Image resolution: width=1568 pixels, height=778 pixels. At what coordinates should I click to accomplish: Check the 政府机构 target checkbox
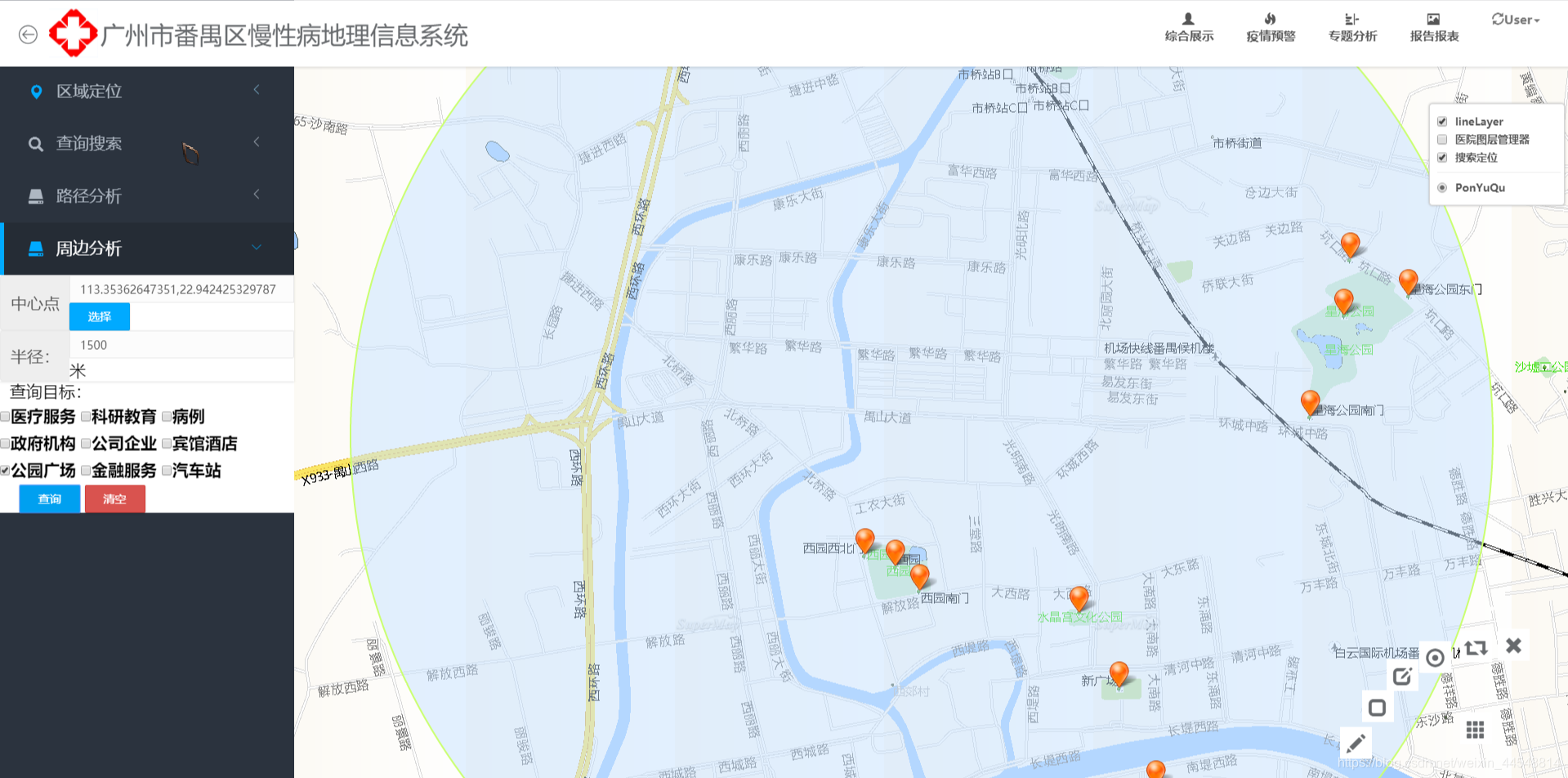point(5,444)
